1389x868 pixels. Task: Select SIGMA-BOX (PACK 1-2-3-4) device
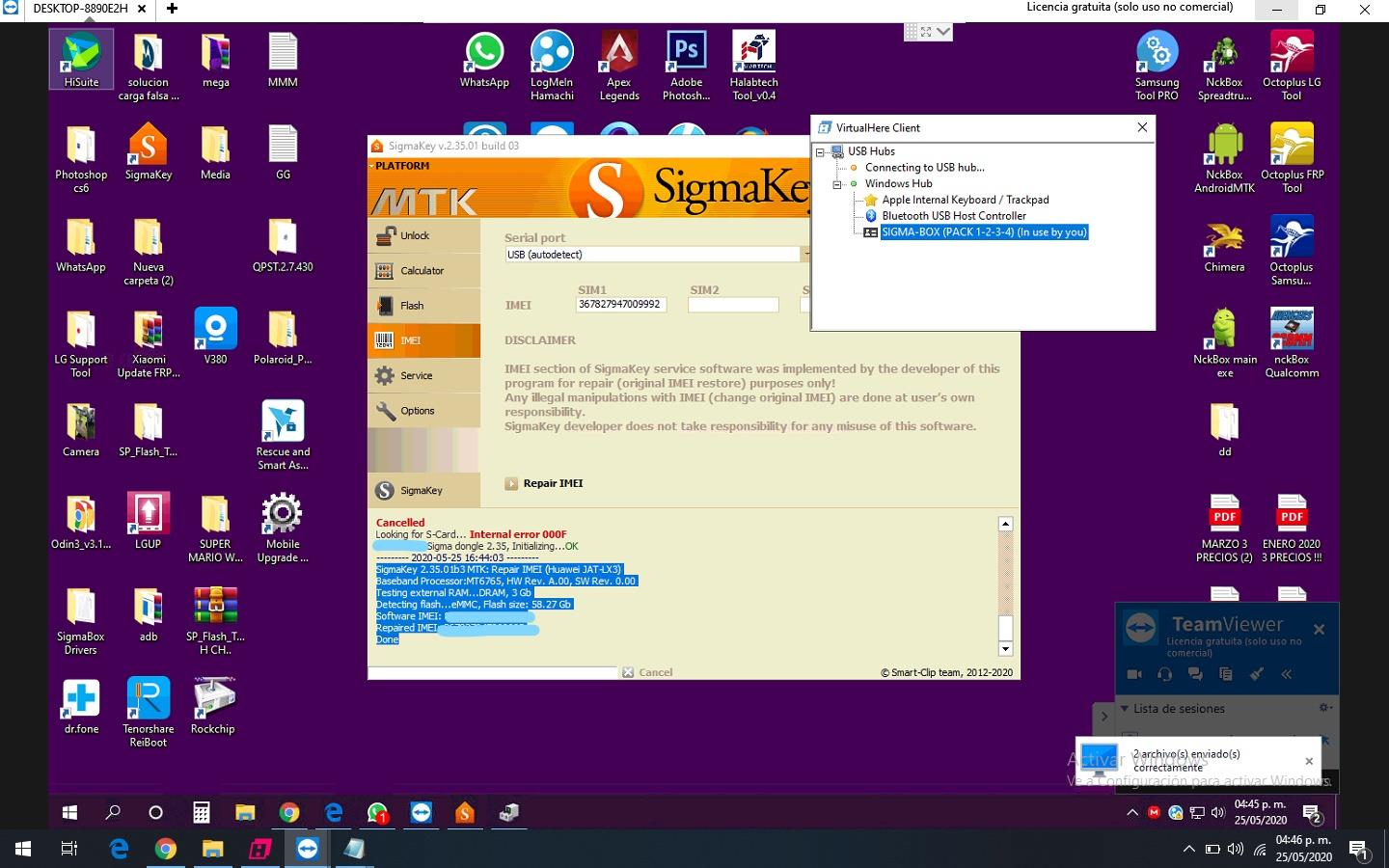984,232
